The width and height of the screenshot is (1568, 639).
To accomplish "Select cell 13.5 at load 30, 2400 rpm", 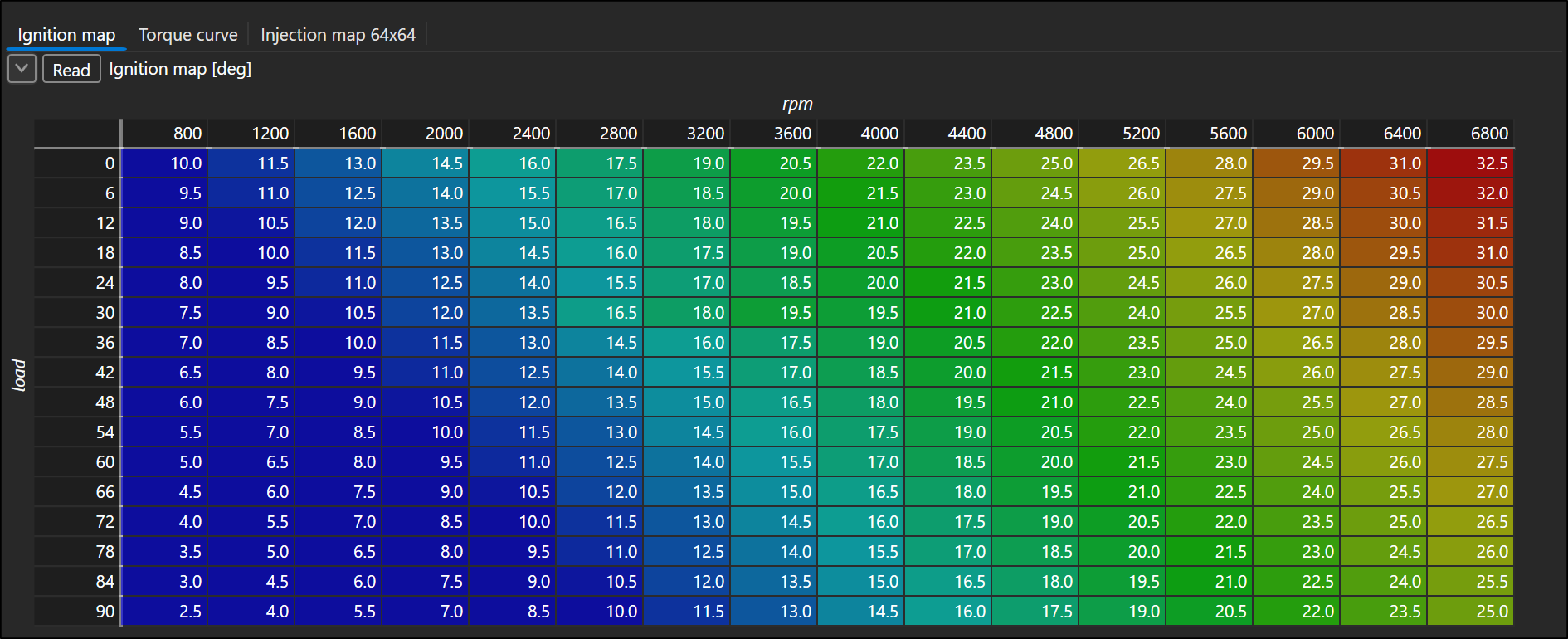I will [x=513, y=313].
